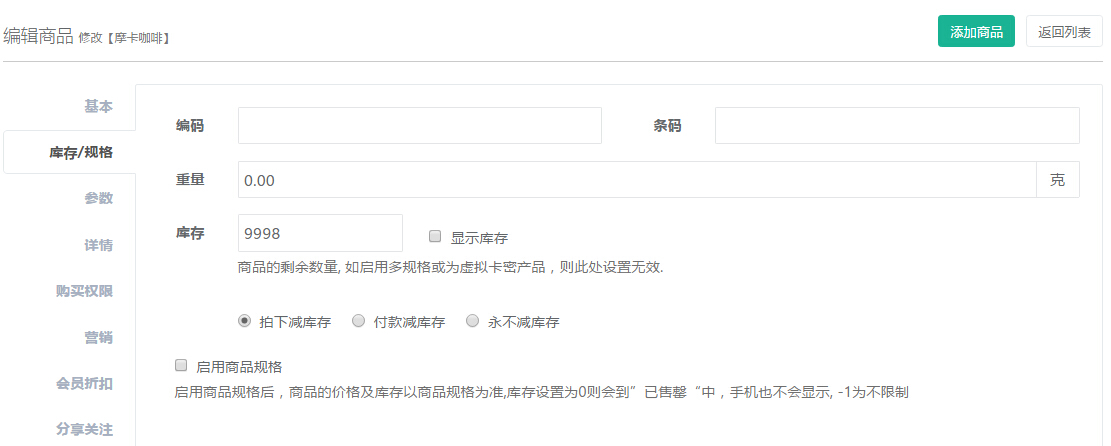Screen dimensions: 1111x446
Task: Click the 返回列表 button
Action: pyautogui.click(x=1064, y=31)
